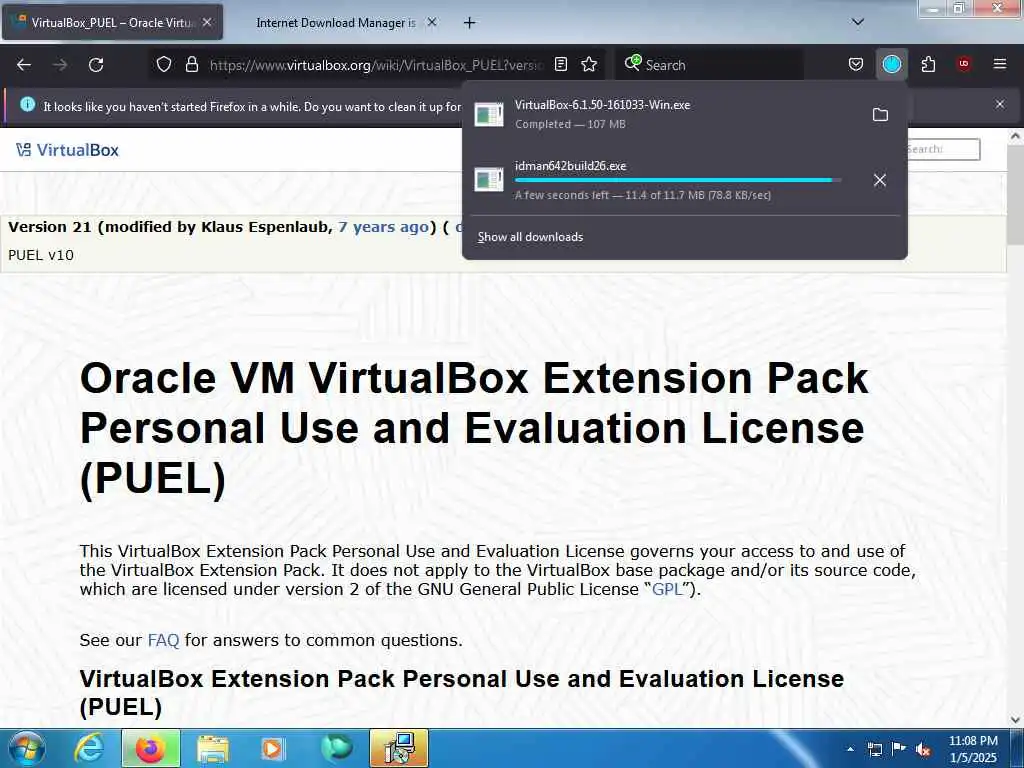Click the search engine magnifier icon
This screenshot has height=768, width=1024.
pyautogui.click(x=633, y=63)
